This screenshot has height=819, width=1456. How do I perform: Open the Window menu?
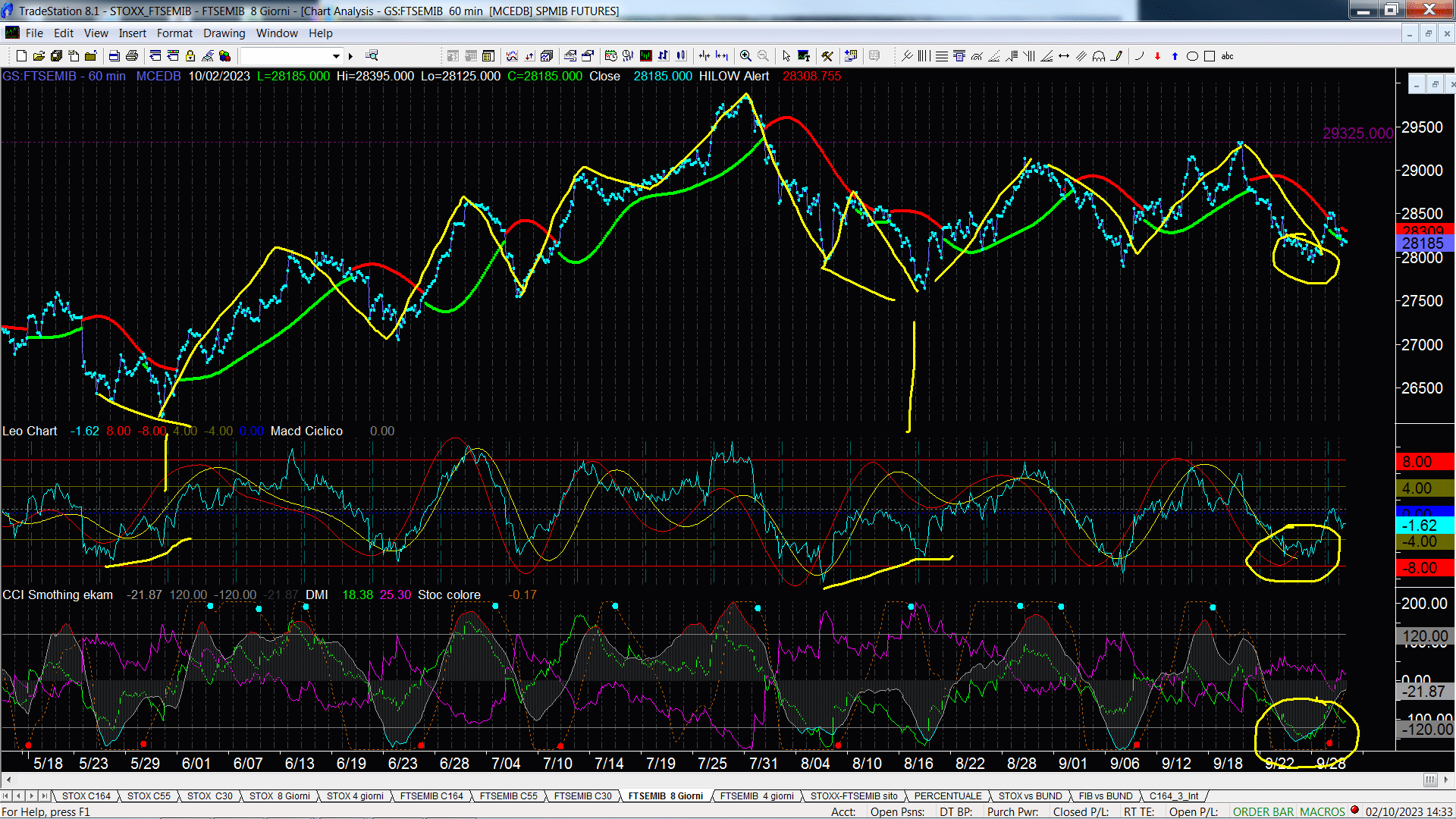(277, 33)
